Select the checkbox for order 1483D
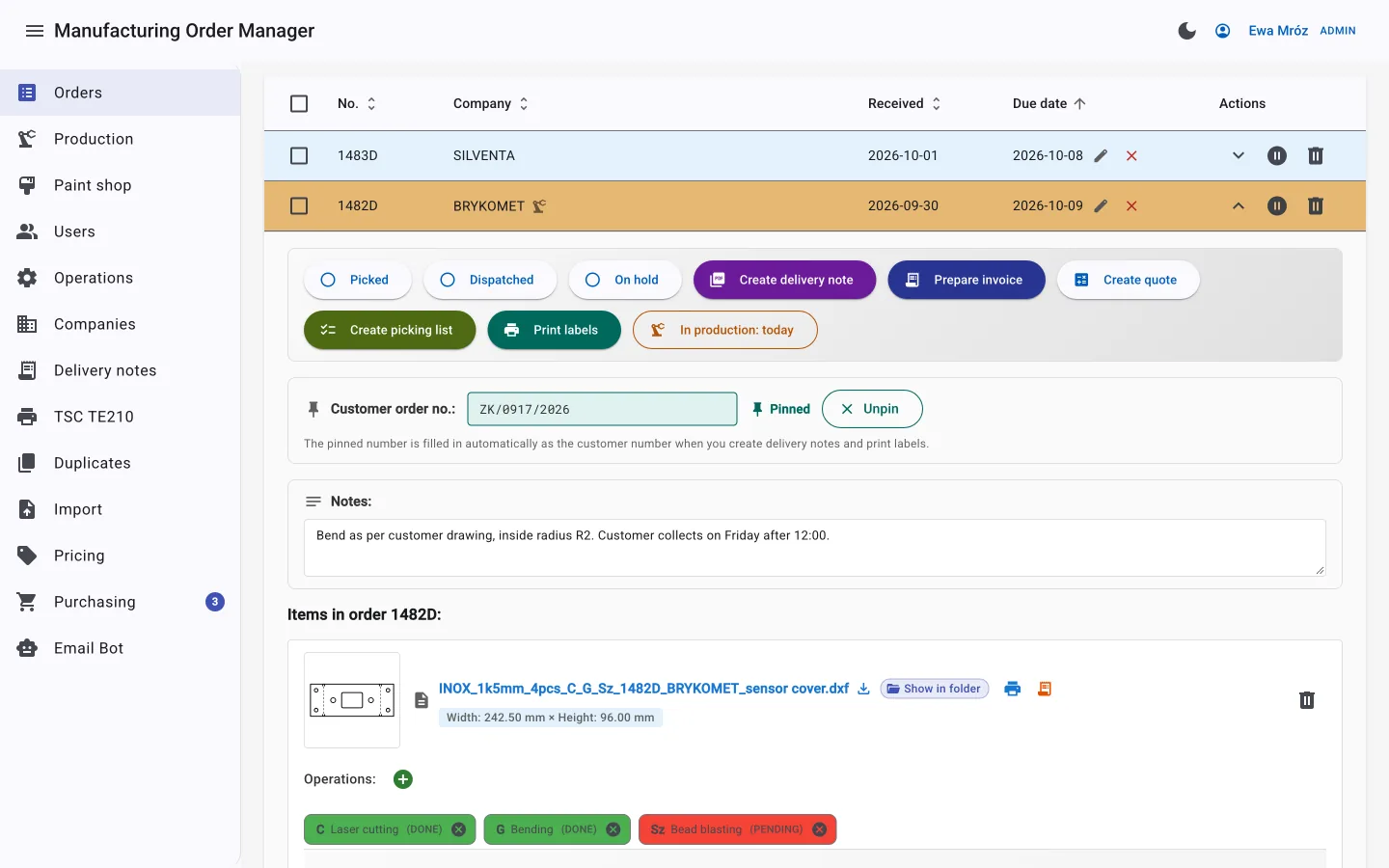This screenshot has height=868, width=1389. pyautogui.click(x=299, y=155)
